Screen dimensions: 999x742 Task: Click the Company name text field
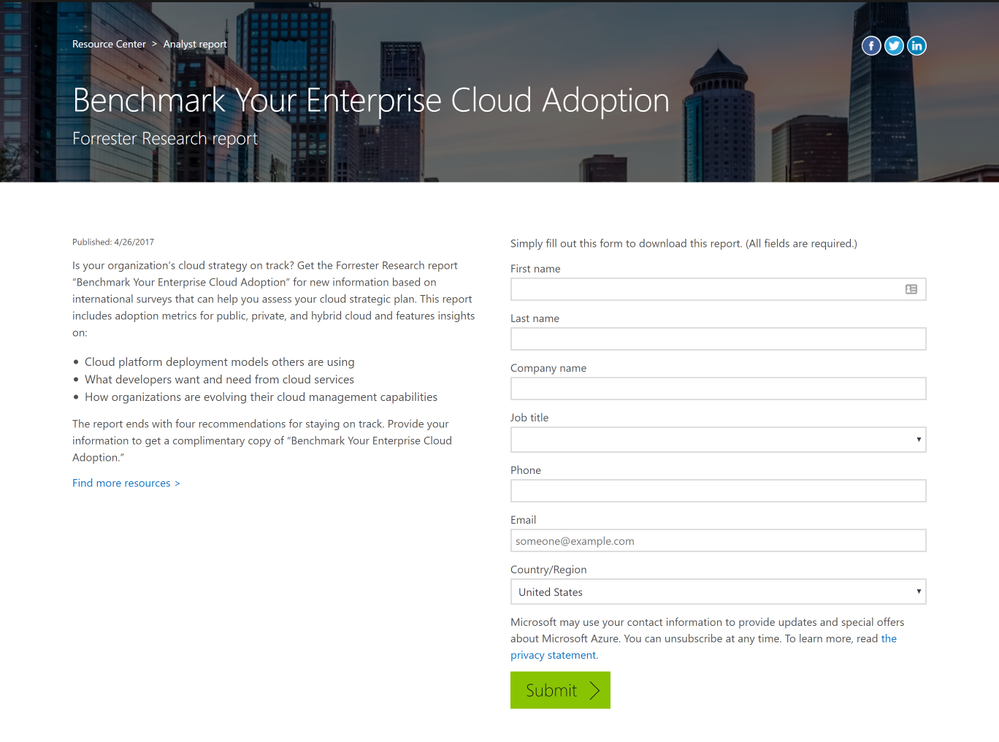click(717, 388)
